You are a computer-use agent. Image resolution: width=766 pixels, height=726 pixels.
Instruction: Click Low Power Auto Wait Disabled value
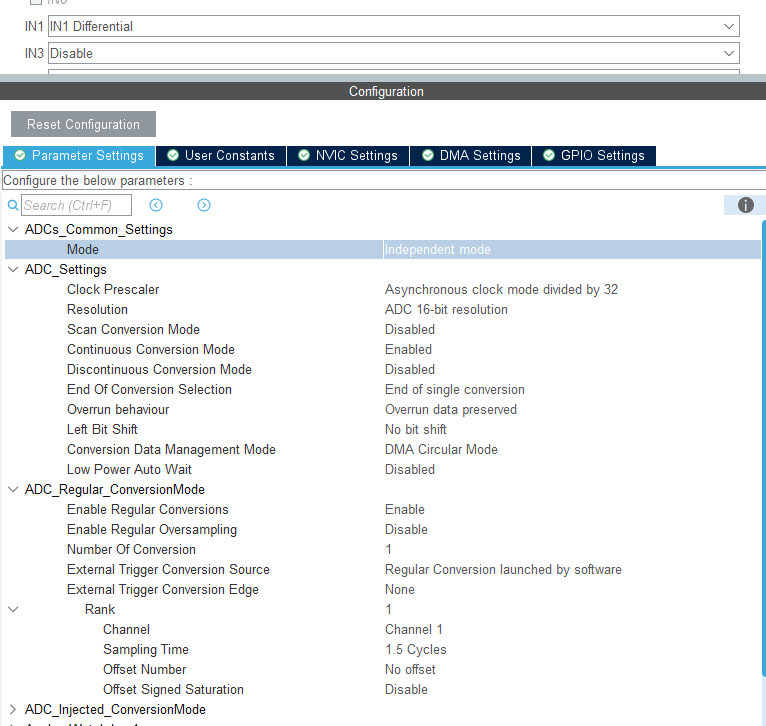[x=410, y=470]
